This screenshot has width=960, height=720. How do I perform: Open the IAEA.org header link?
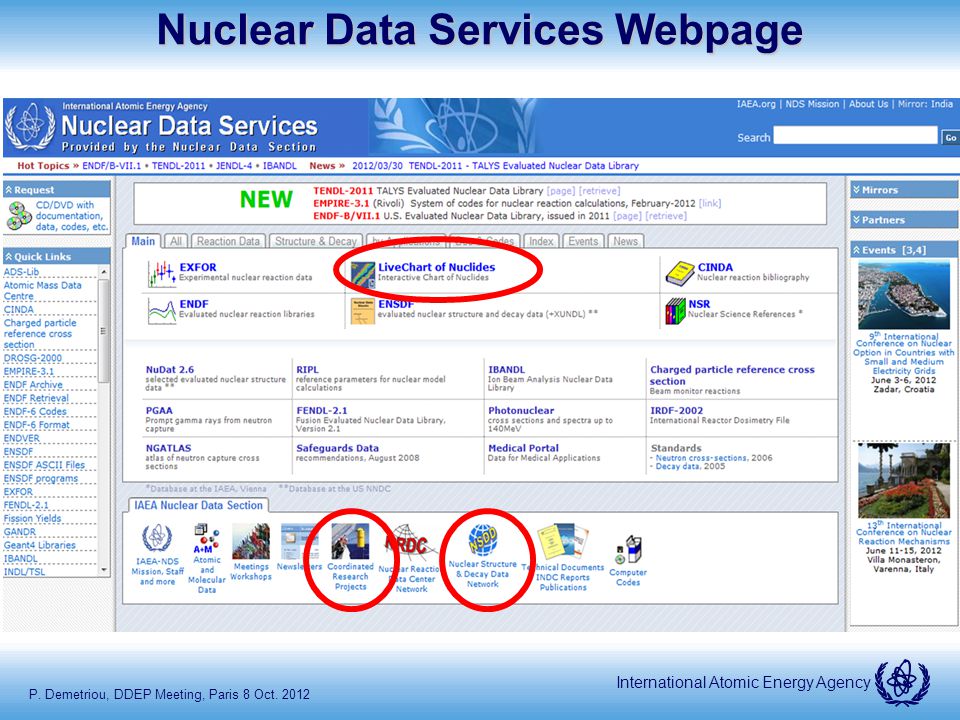point(756,104)
